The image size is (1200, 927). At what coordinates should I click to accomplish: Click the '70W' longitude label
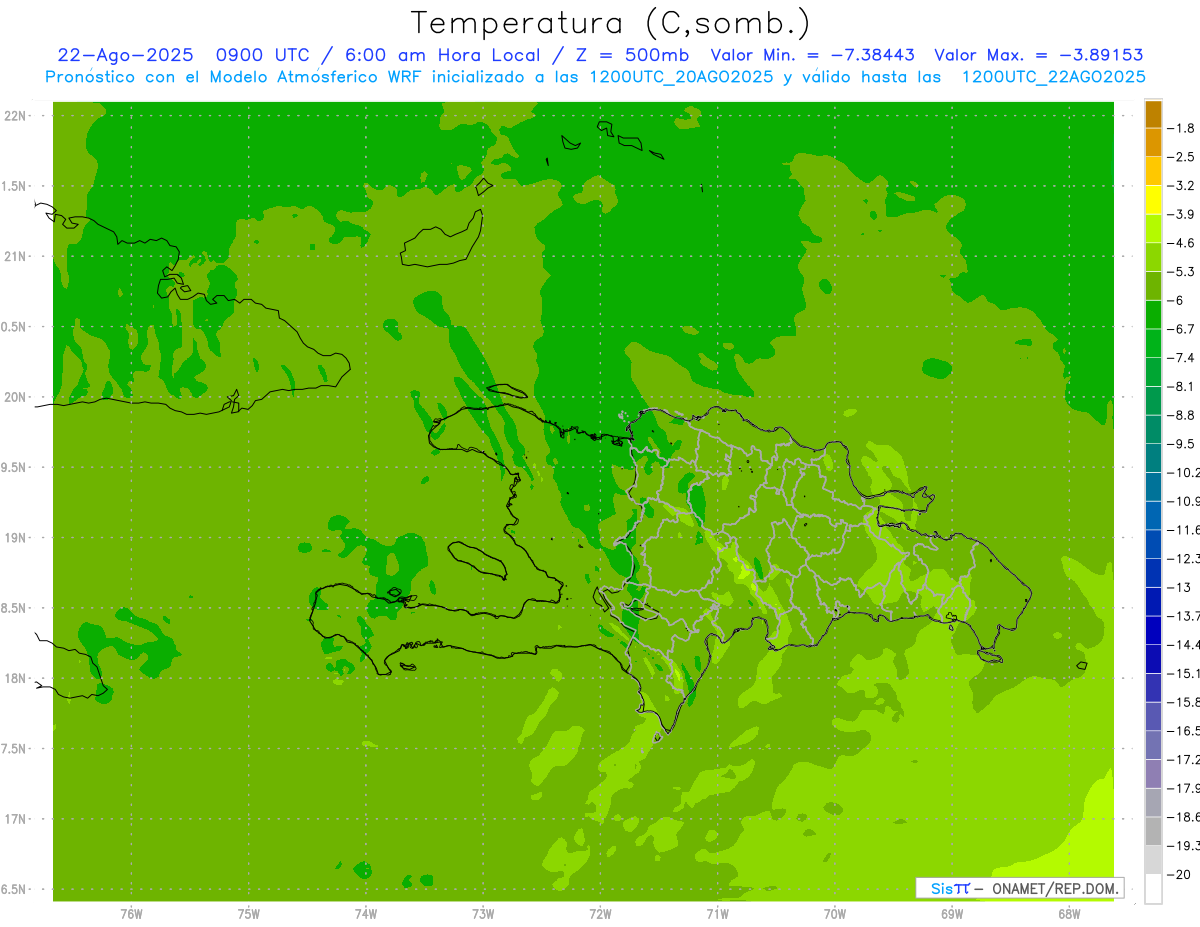click(x=835, y=913)
